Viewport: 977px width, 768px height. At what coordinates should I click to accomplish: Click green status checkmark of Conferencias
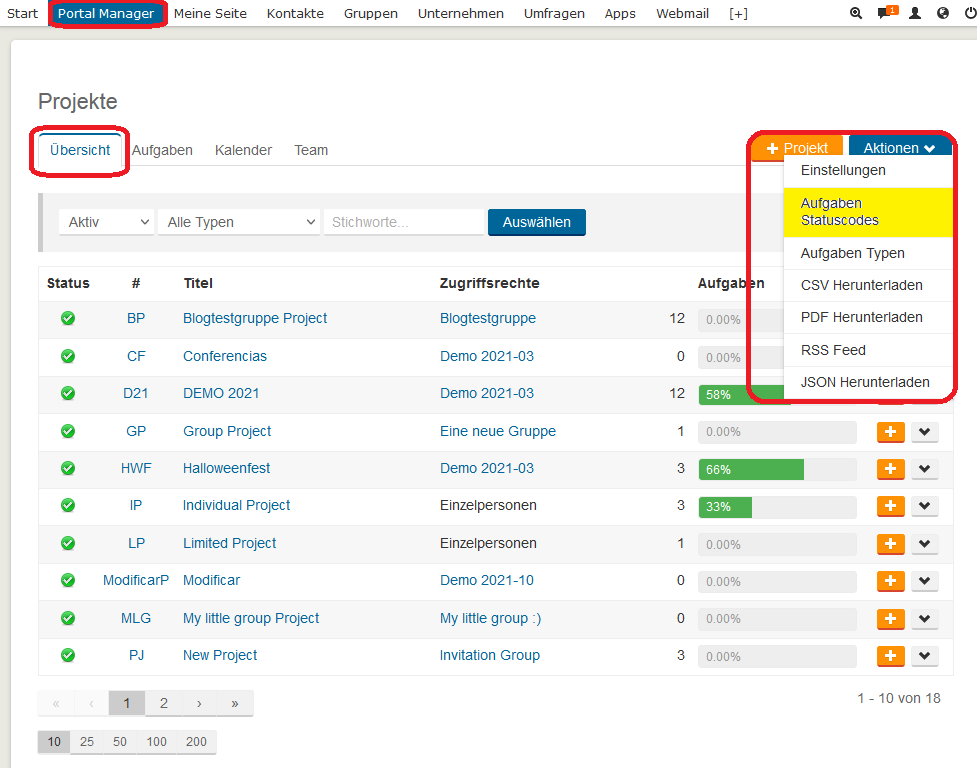[x=68, y=356]
